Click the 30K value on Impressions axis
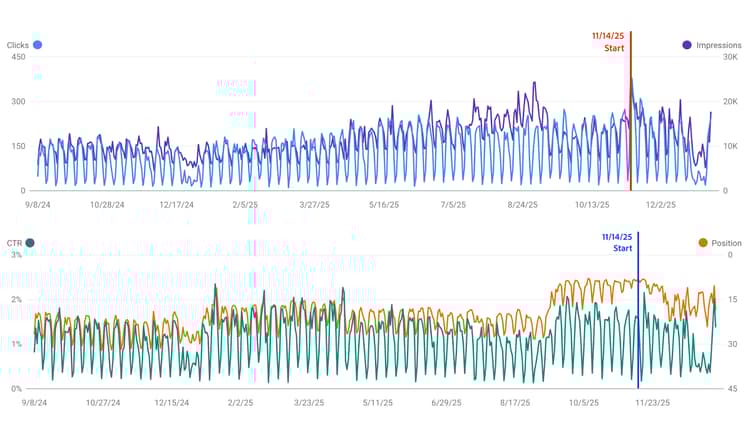The image size is (750, 446). click(x=732, y=57)
